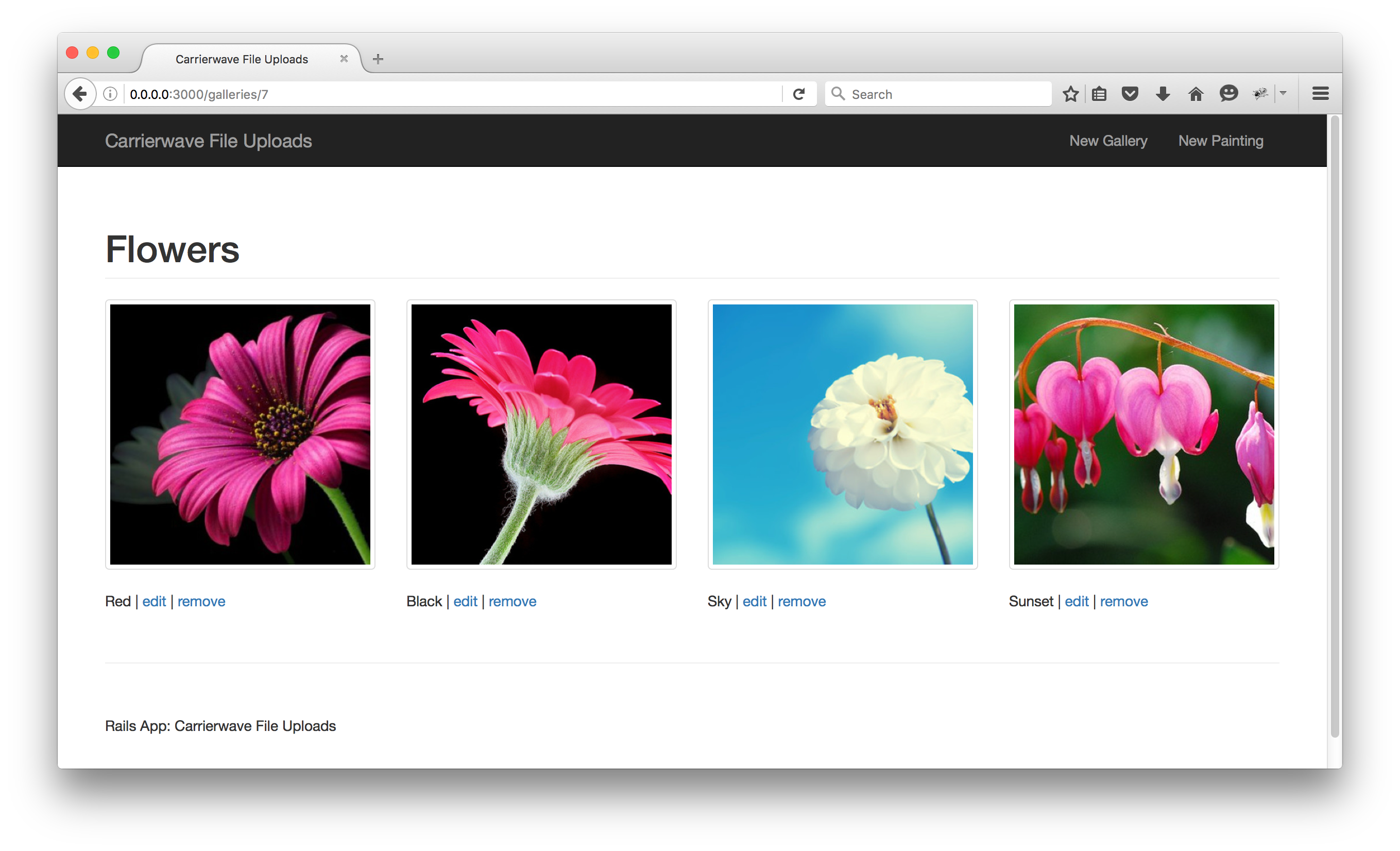Open the New Gallery nav link
The width and height of the screenshot is (1400, 851).
[1108, 141]
